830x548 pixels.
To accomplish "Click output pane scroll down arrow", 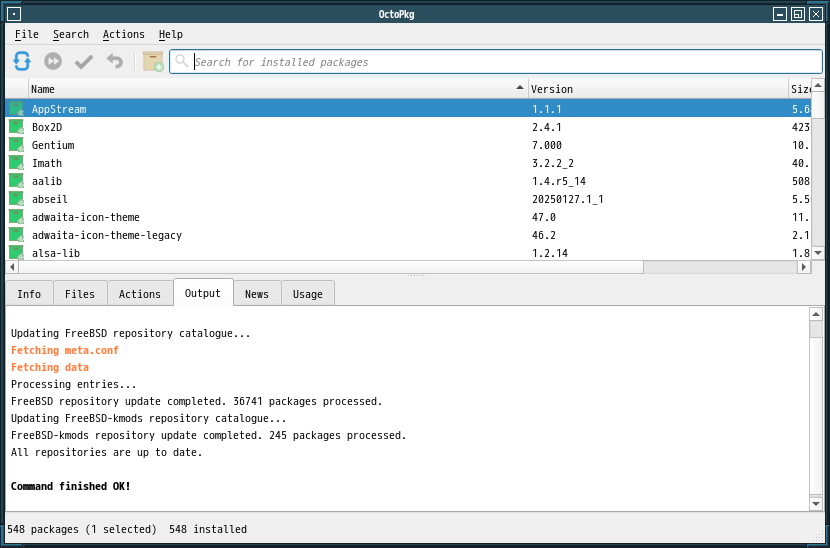I will 816,504.
